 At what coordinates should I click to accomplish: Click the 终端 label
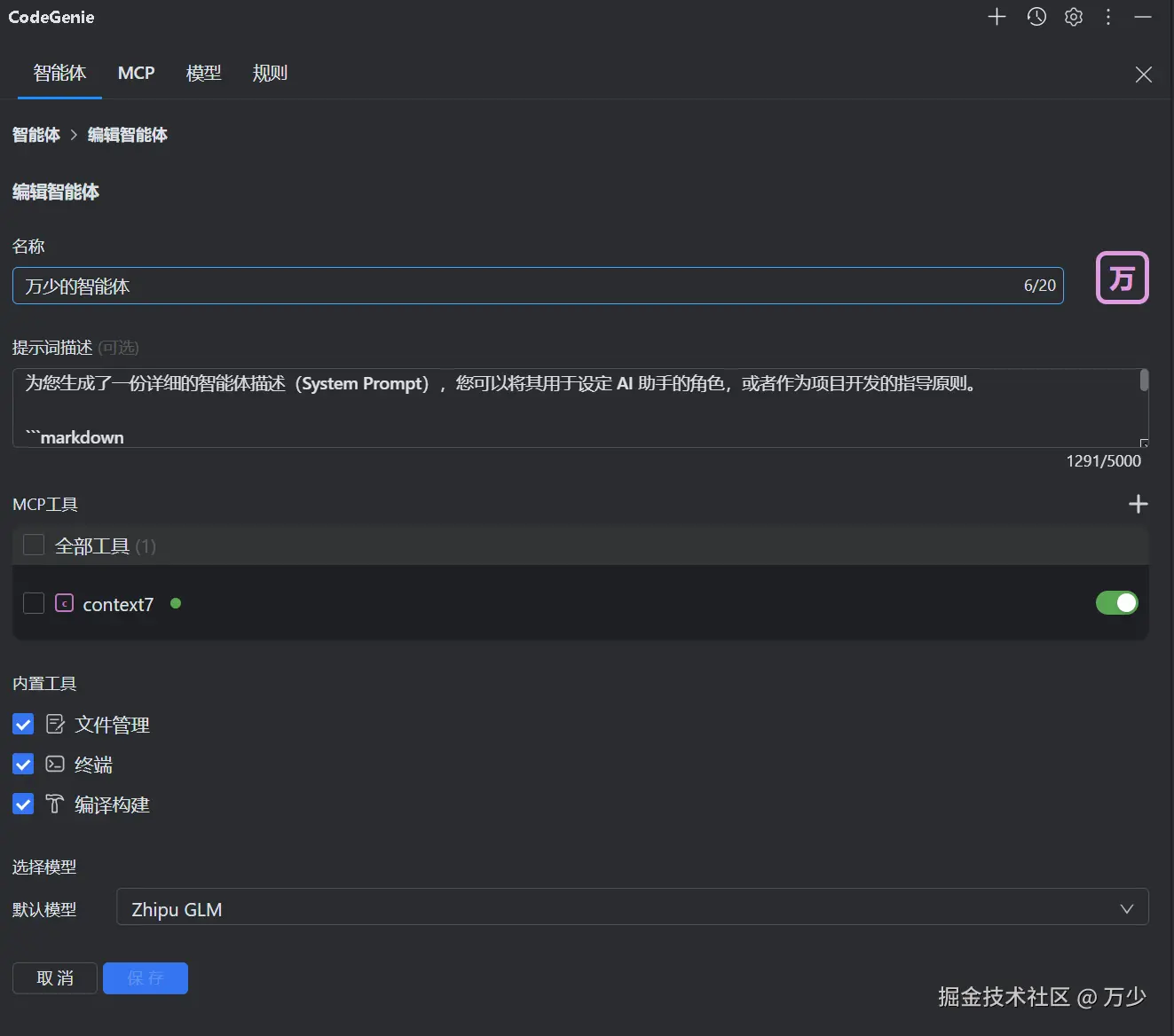point(93,765)
